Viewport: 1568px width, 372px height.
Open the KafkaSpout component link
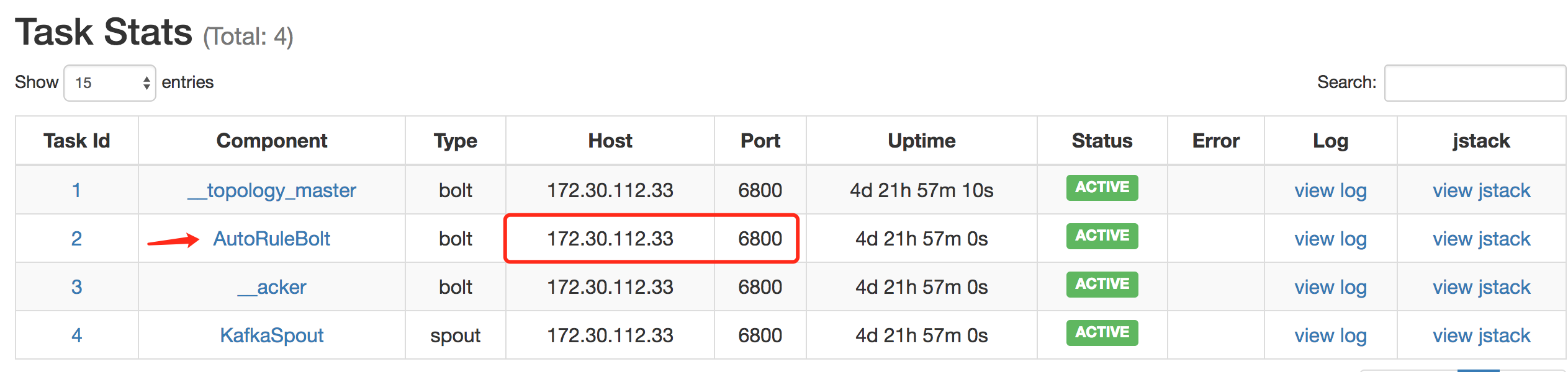click(x=271, y=335)
